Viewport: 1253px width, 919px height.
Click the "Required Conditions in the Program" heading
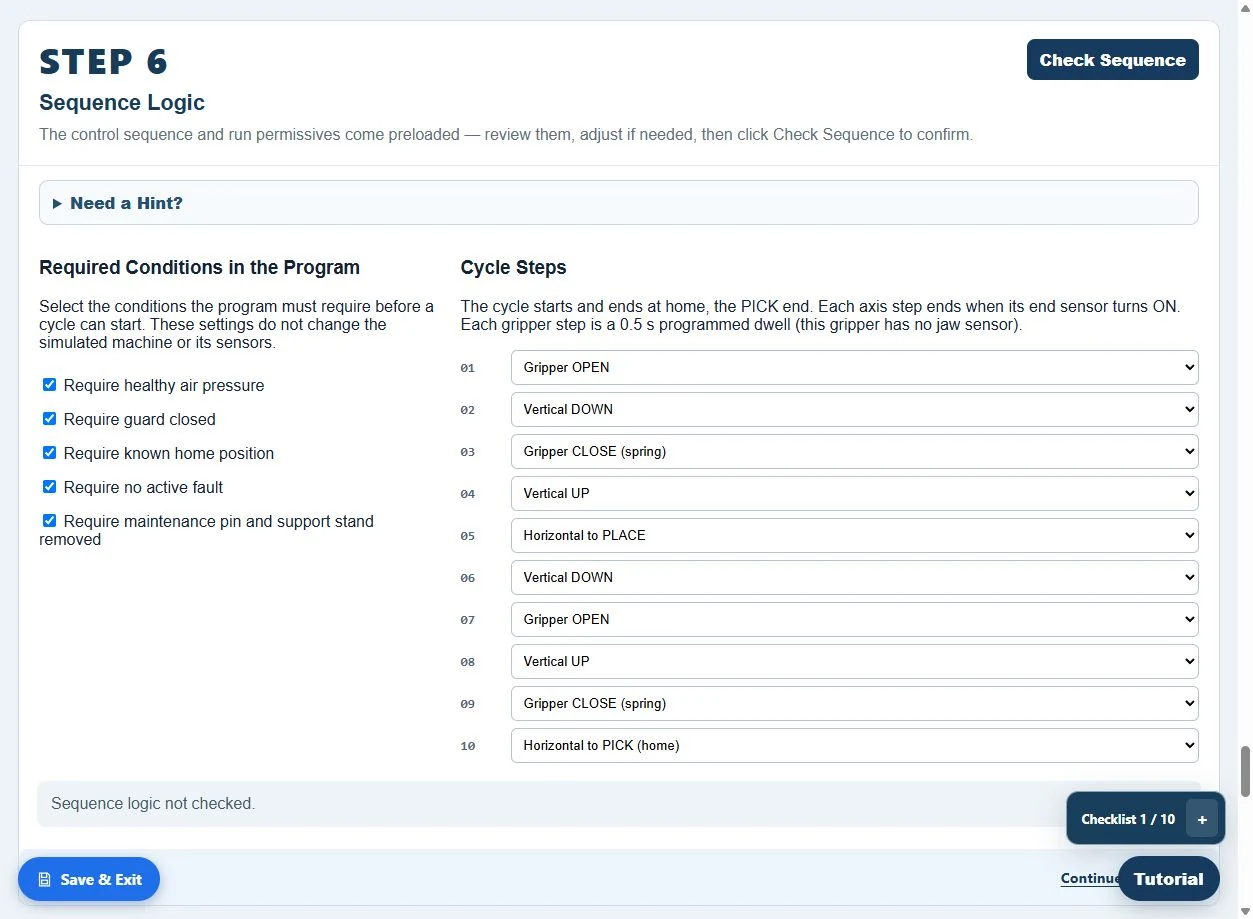[199, 267]
